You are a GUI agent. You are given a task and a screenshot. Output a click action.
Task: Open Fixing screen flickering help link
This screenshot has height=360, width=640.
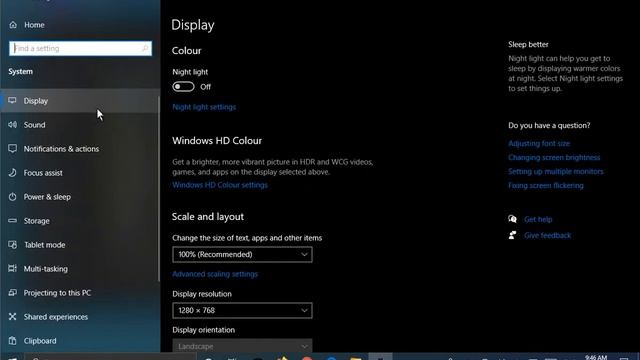546,185
